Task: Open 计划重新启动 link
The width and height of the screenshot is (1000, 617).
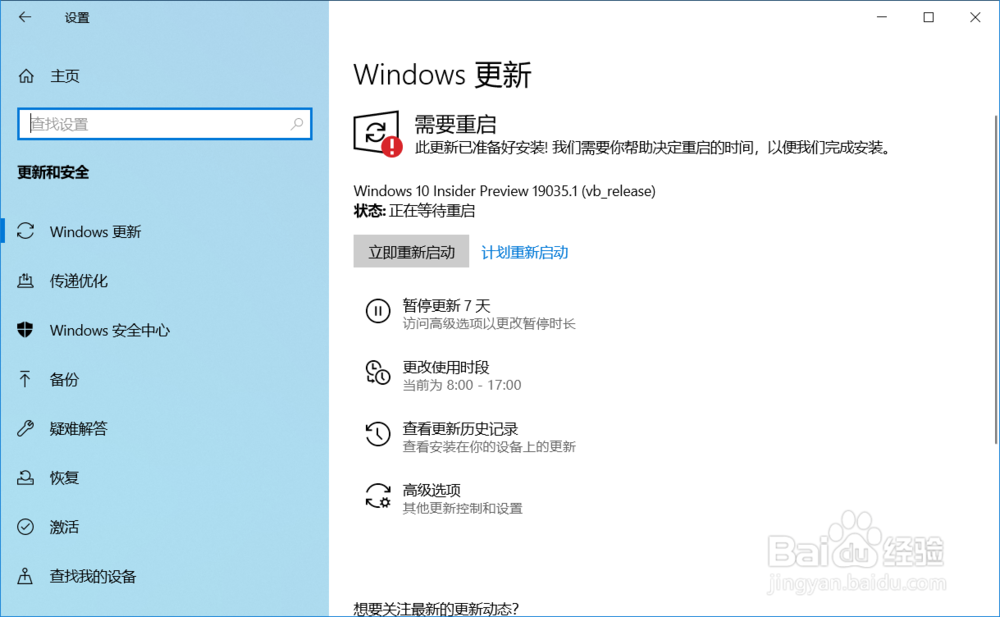Action: [524, 251]
